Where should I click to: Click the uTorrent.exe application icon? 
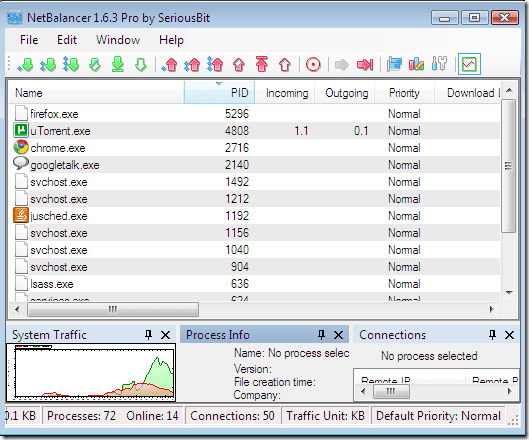21,131
